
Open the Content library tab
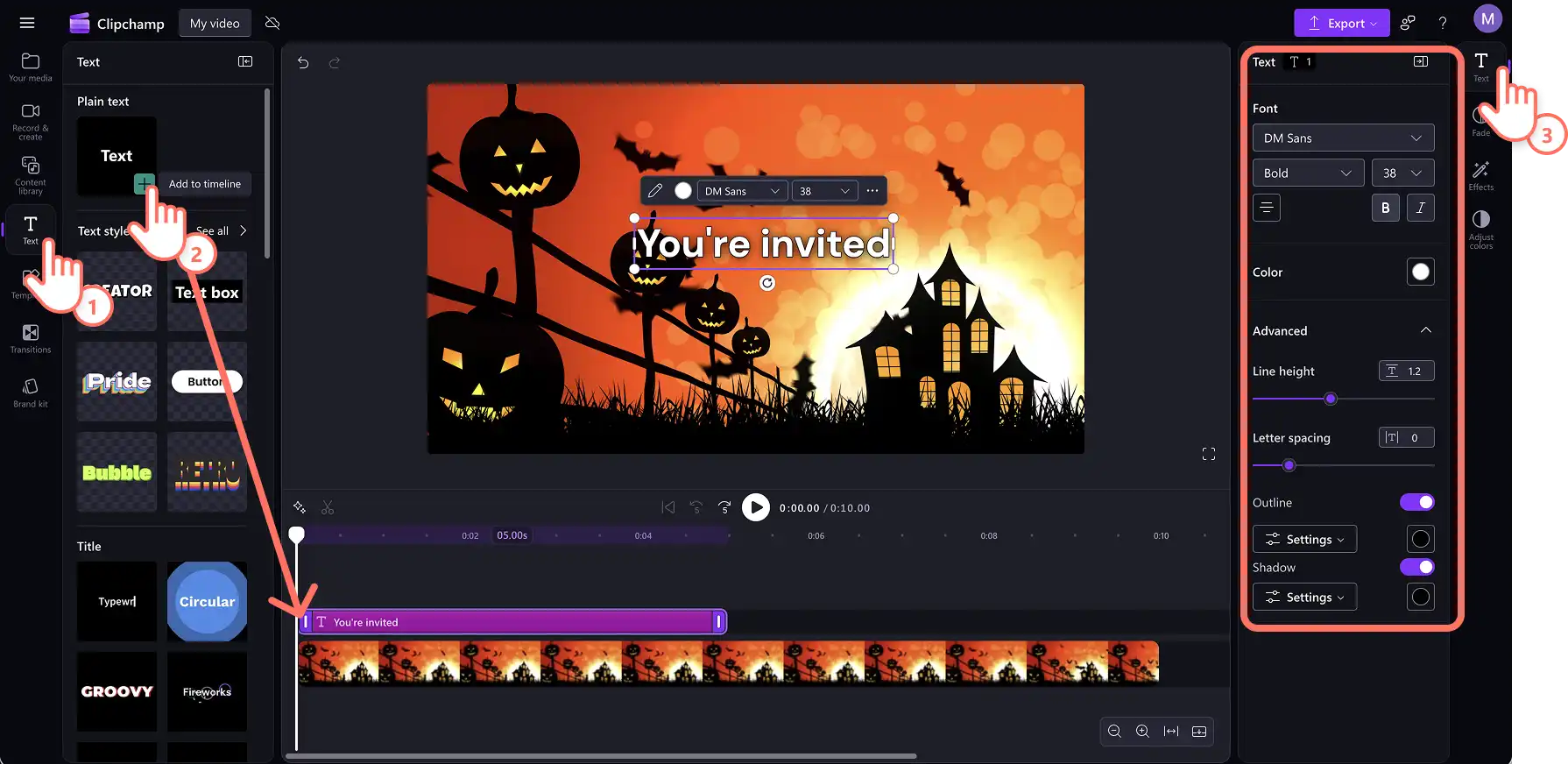31,175
